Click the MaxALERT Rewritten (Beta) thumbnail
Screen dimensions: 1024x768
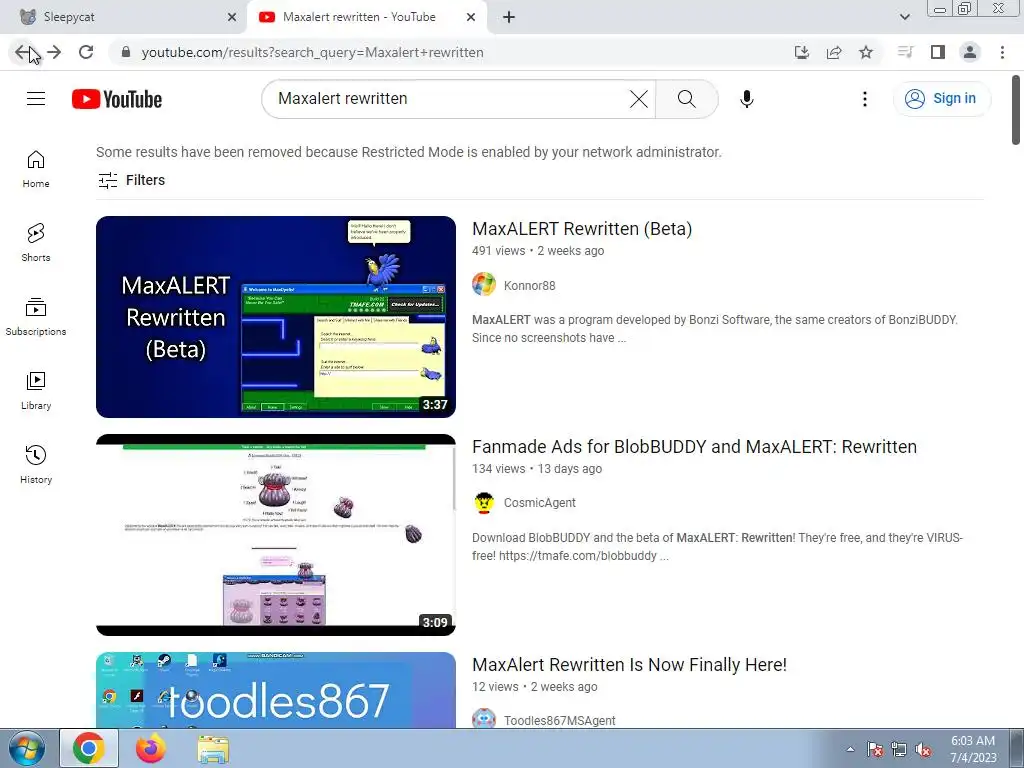276,317
